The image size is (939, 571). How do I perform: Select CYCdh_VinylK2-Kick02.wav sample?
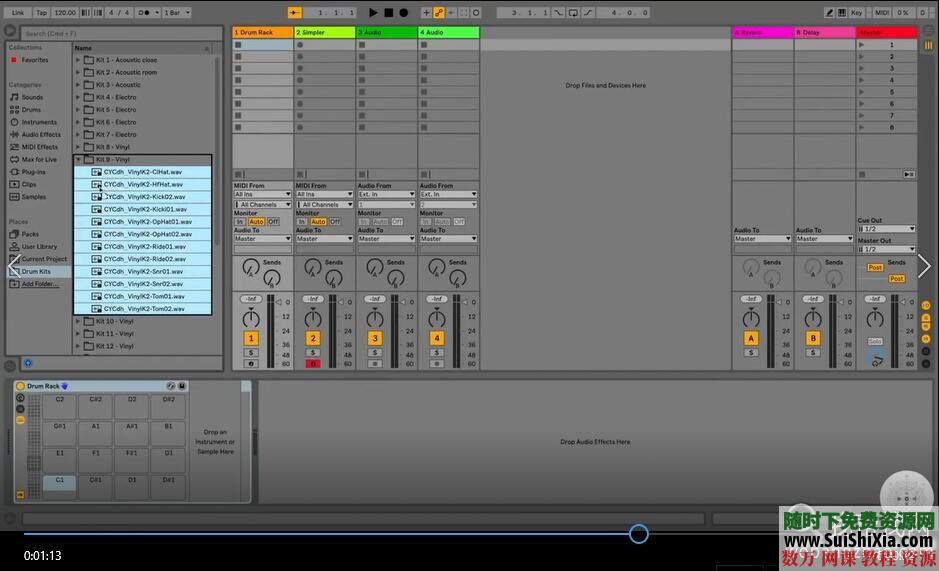143,197
